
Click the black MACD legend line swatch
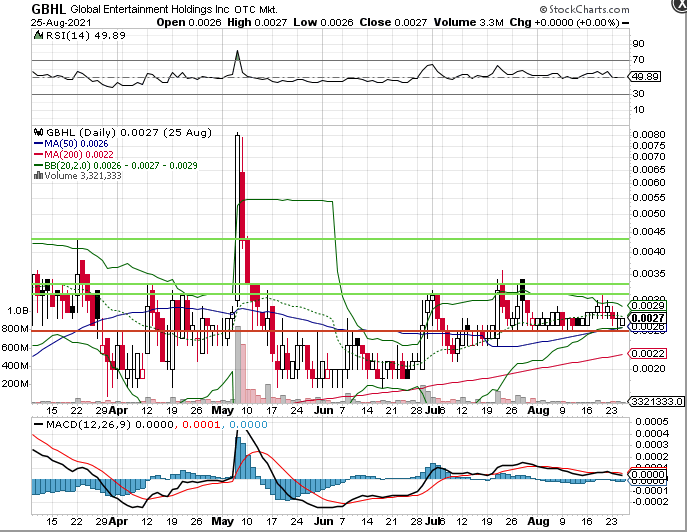(39, 425)
